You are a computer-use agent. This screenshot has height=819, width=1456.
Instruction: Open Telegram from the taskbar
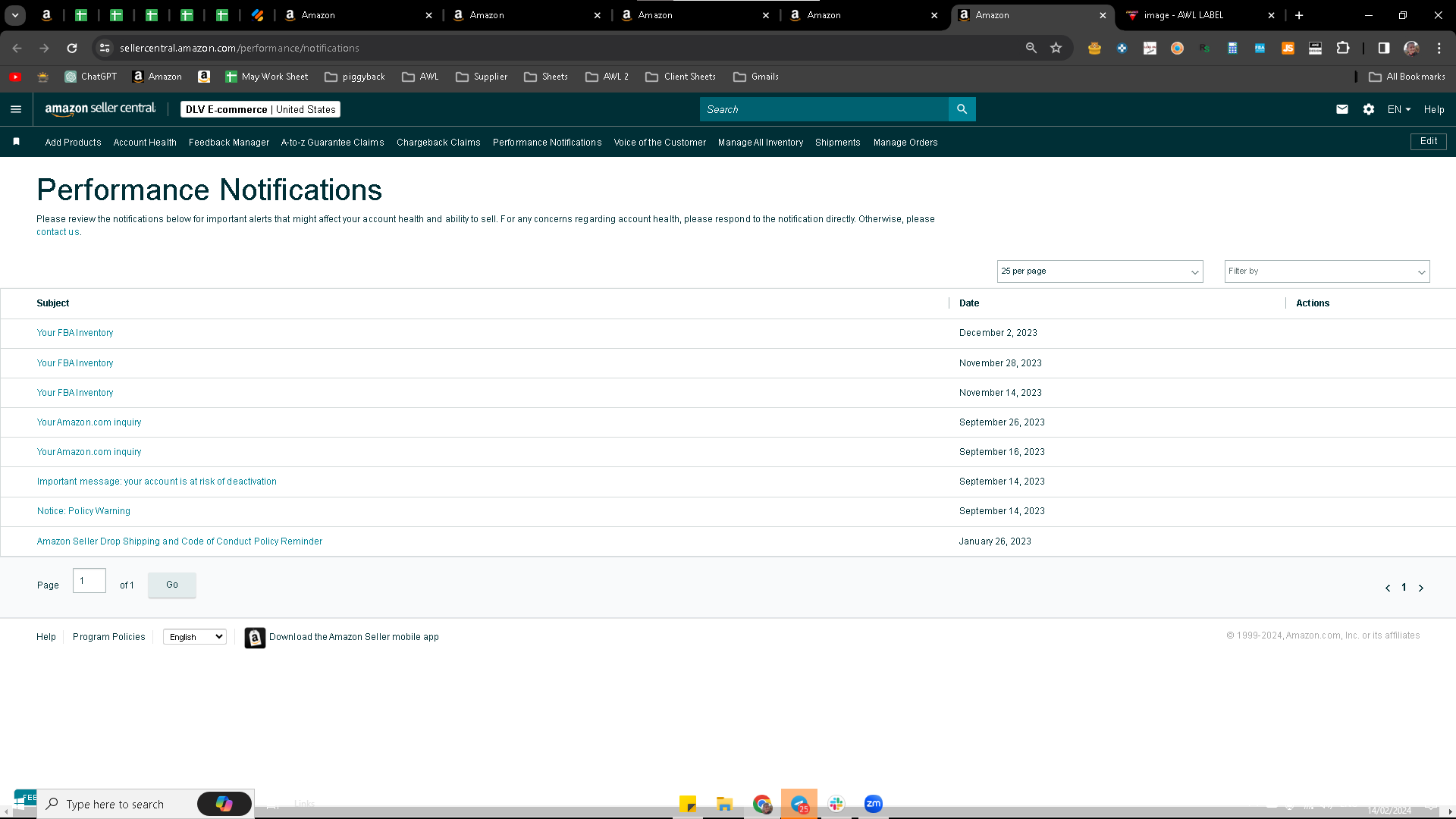click(x=799, y=804)
